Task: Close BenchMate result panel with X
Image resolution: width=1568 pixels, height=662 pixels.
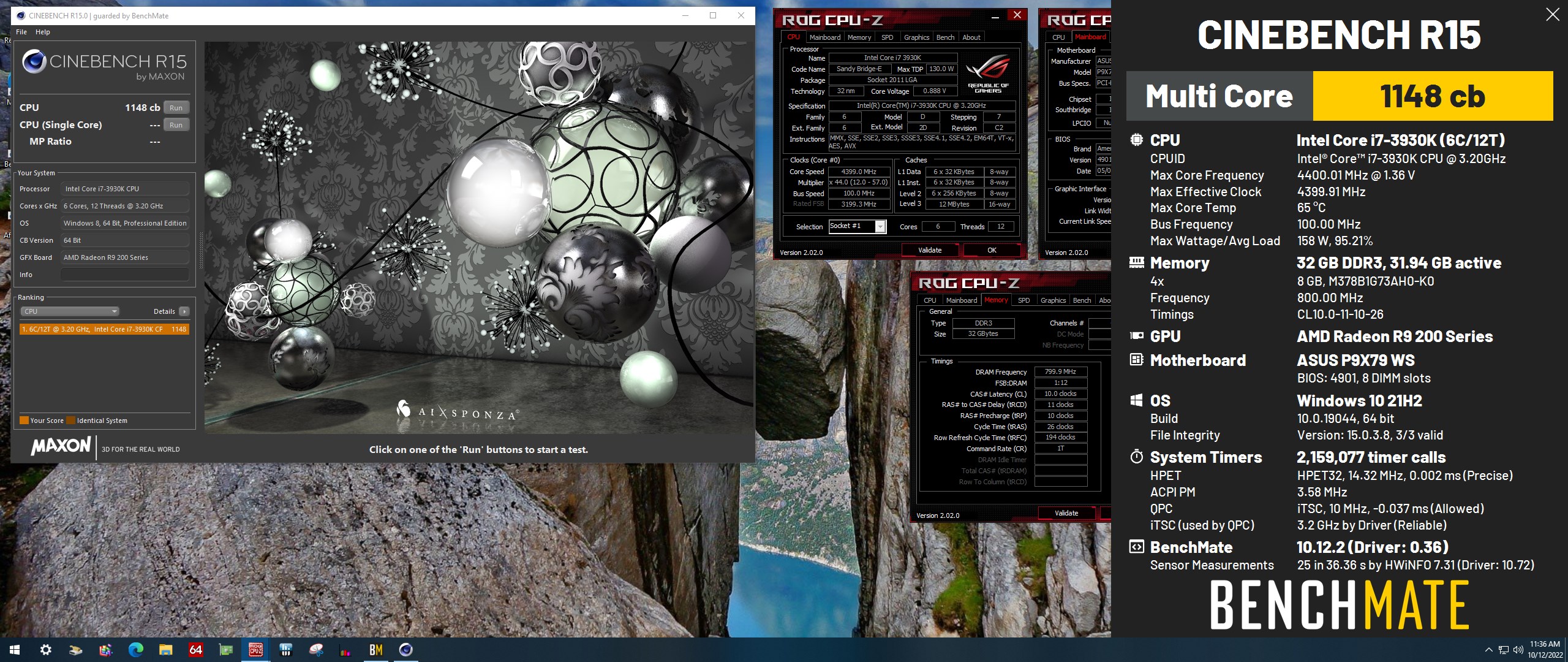Action: point(1553,14)
